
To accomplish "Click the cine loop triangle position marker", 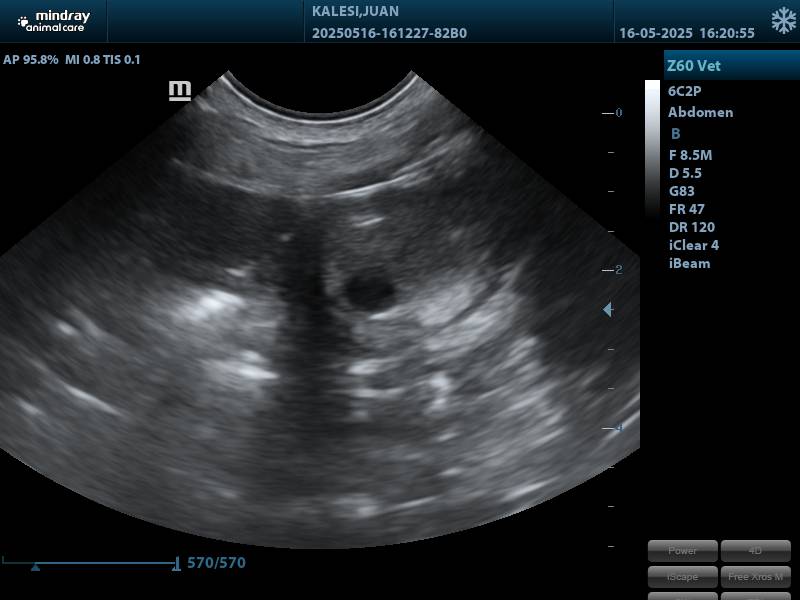I will 36,567.
